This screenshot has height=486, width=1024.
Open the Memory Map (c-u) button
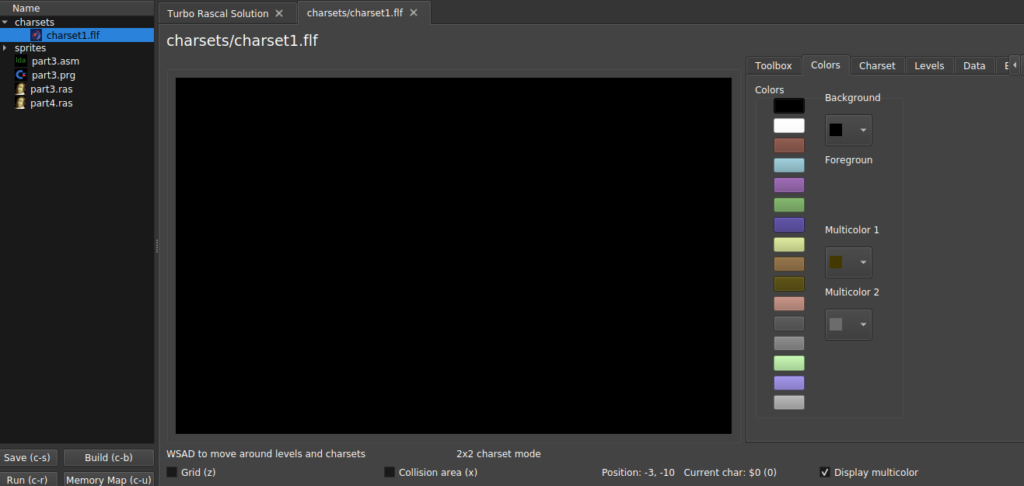[108, 480]
